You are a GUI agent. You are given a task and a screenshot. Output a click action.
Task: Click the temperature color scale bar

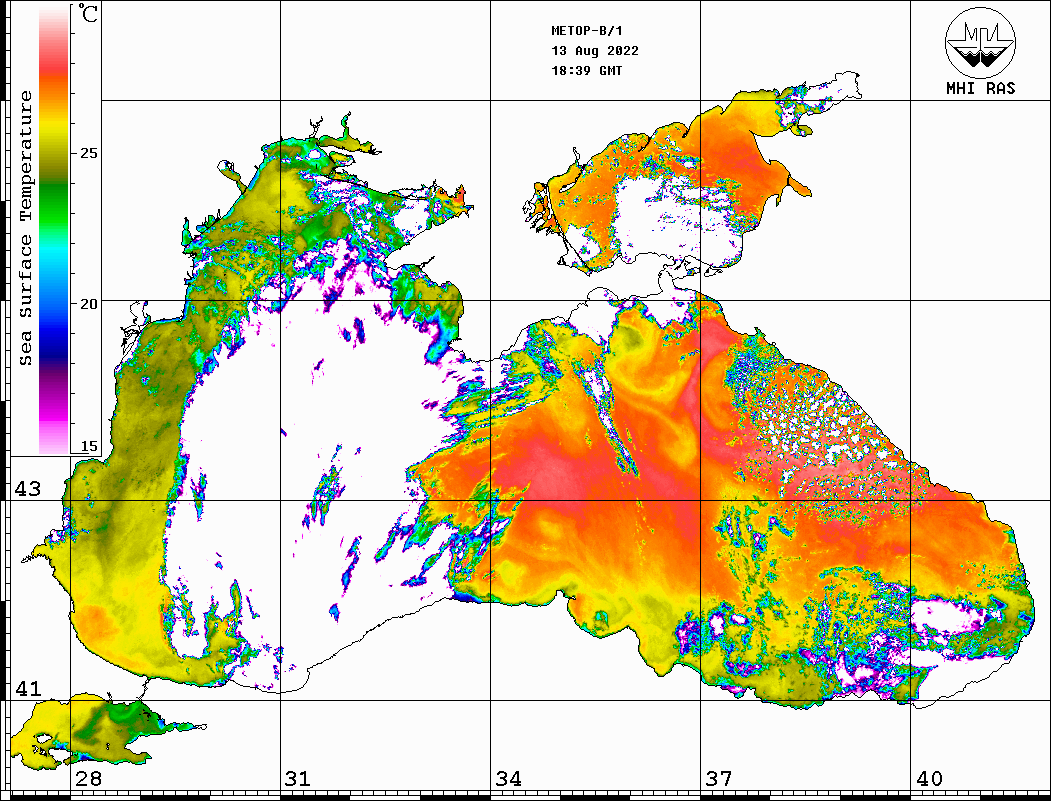tap(54, 230)
